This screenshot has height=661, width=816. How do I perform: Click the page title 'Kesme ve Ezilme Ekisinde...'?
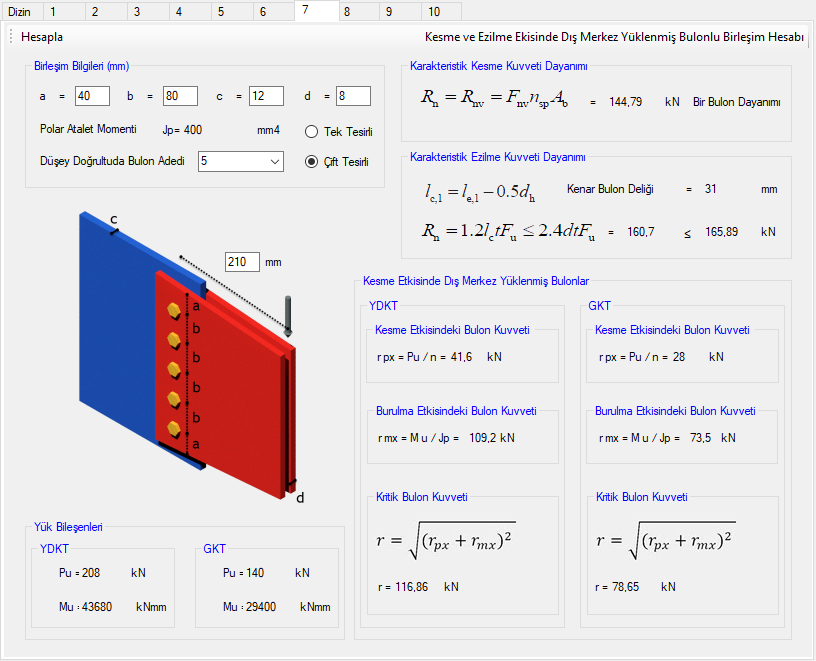pos(614,37)
